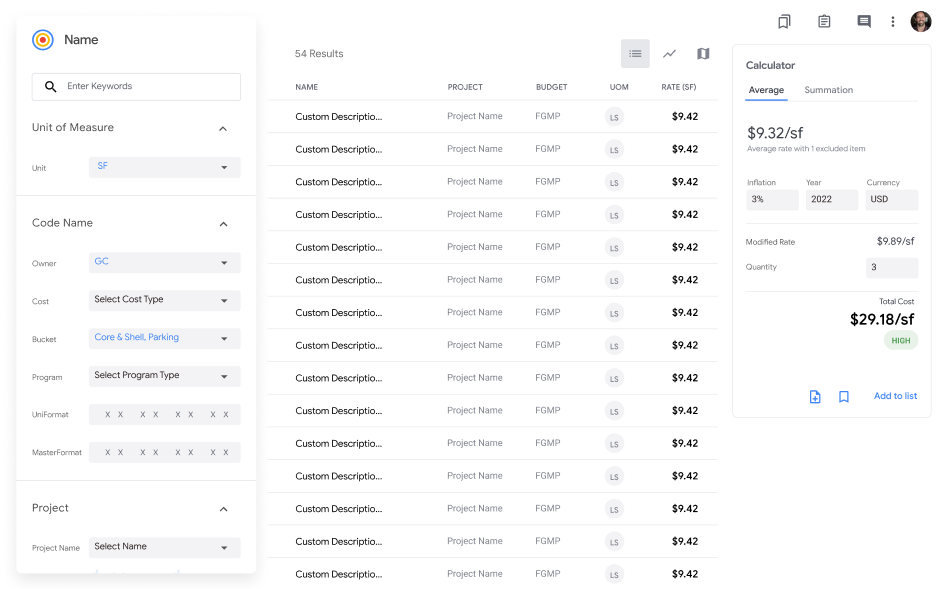Click the Enter Keywords search field
The image size is (942, 589).
click(x=136, y=87)
